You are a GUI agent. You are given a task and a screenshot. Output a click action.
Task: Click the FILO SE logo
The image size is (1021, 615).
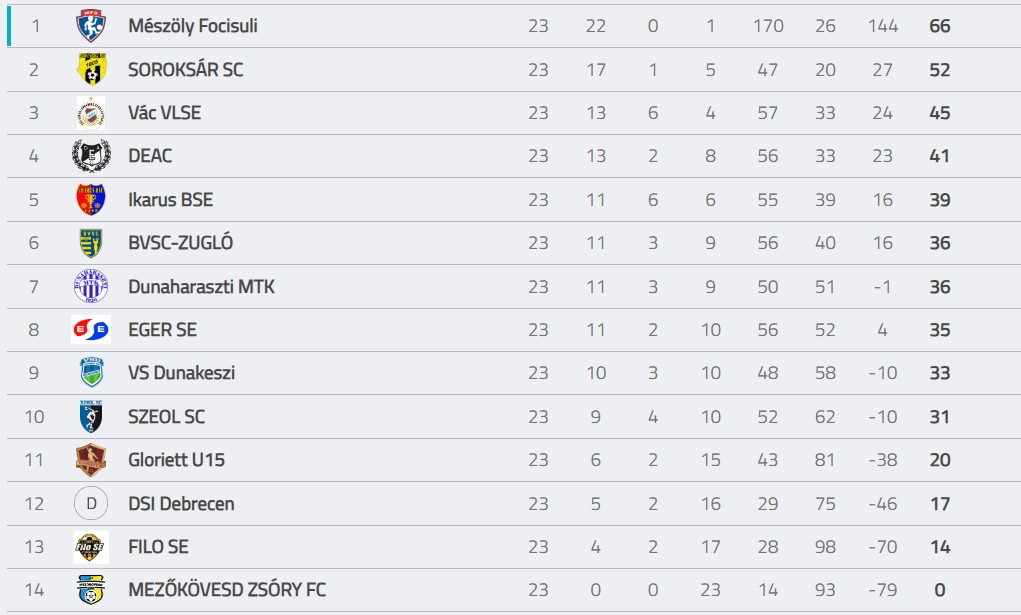click(91, 547)
